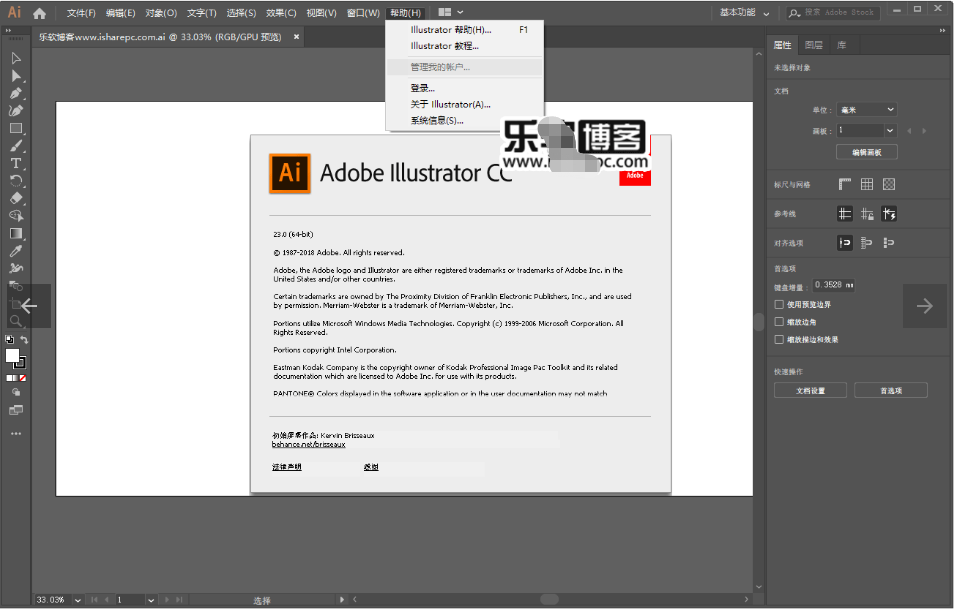Select the Curvature tool
The image size is (956, 612).
pos(16,111)
